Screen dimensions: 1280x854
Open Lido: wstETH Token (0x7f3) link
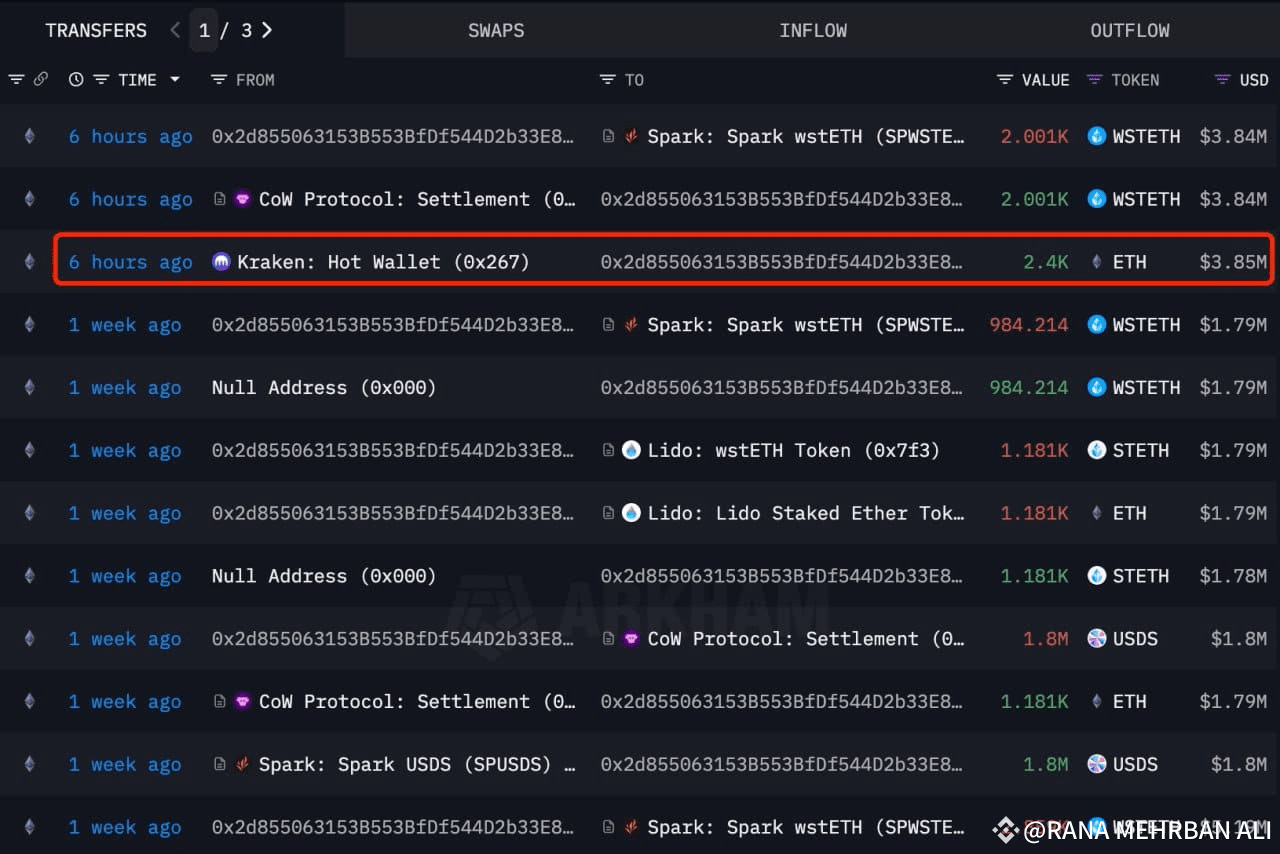coord(794,450)
